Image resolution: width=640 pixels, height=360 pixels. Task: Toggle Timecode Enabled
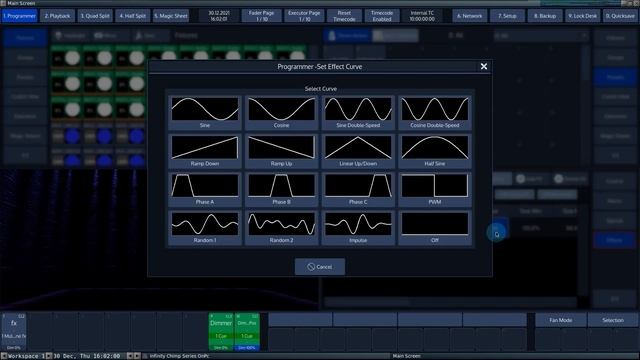(x=382, y=16)
